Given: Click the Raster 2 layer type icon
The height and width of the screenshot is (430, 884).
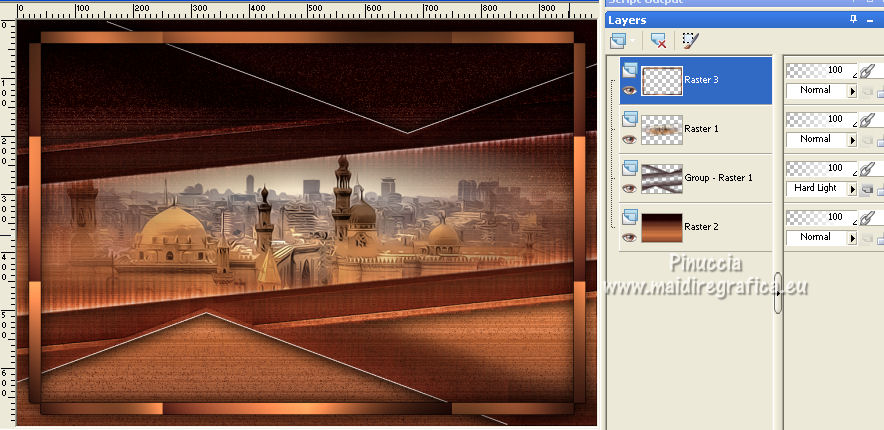Looking at the screenshot, I should 630,217.
